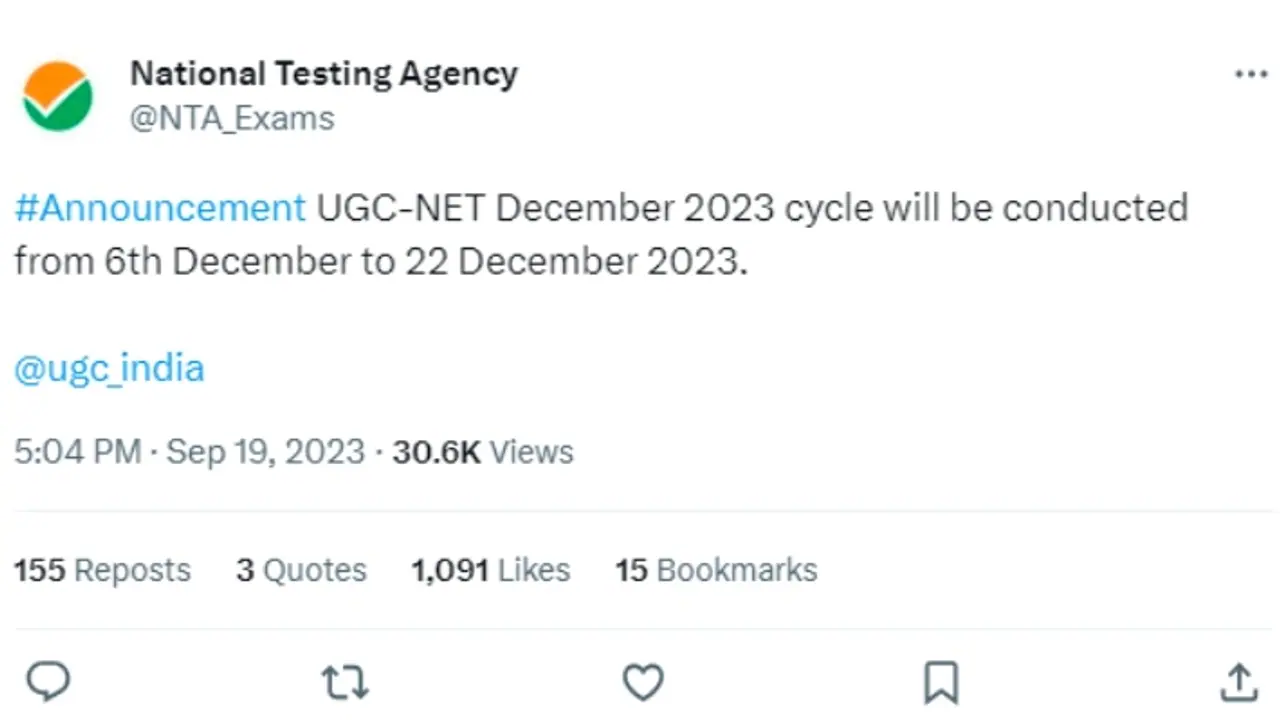
Task: Visit the @ugc_india profile link
Action: coord(109,368)
